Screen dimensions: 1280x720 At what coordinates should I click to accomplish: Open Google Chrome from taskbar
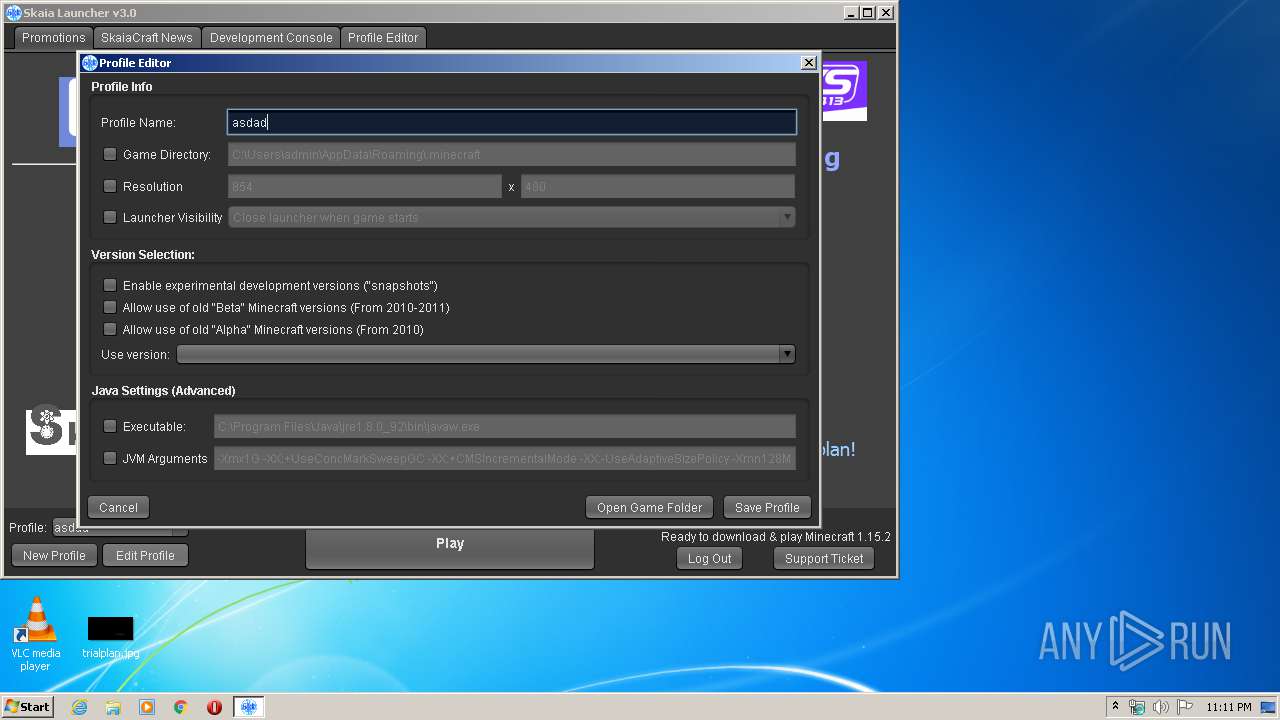pos(181,707)
